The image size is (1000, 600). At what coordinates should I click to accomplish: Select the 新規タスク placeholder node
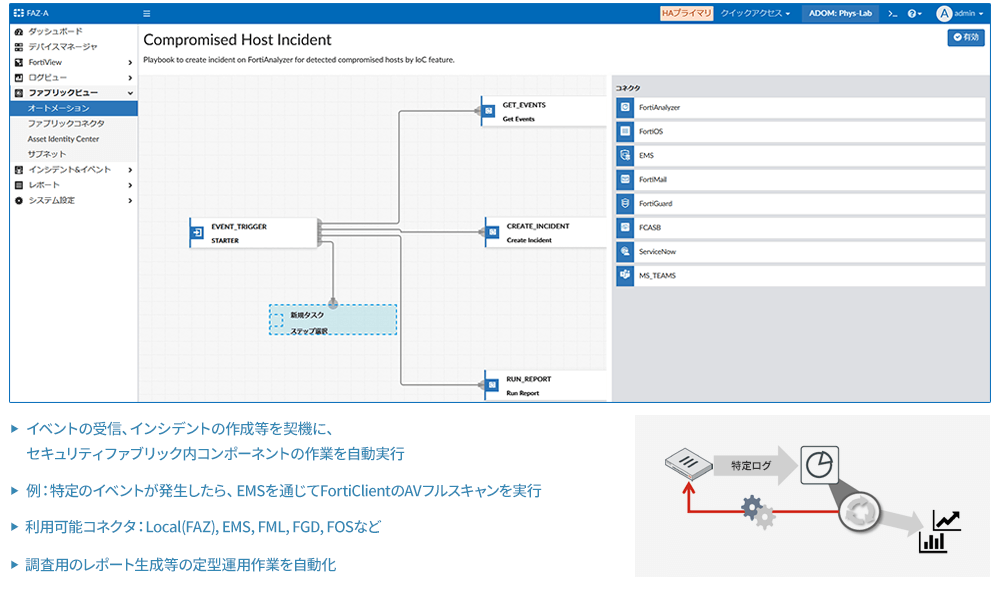pyautogui.click(x=333, y=319)
